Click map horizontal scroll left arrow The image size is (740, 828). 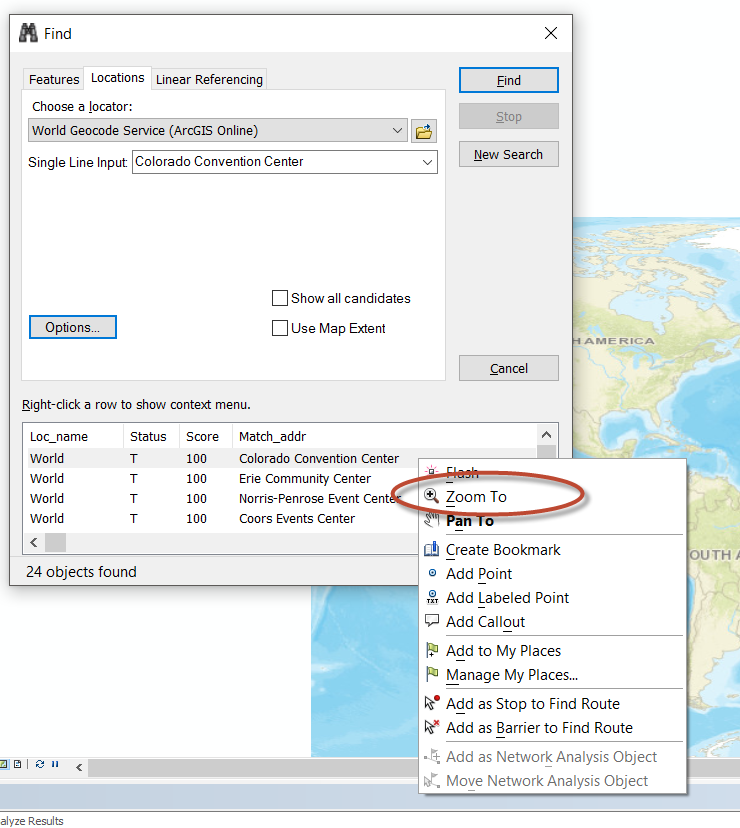(79, 767)
